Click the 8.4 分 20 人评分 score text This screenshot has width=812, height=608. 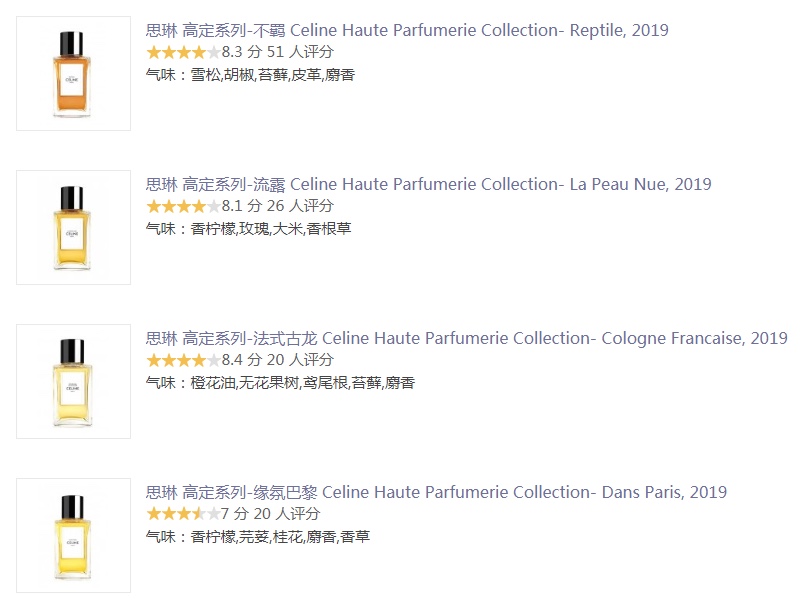point(278,360)
